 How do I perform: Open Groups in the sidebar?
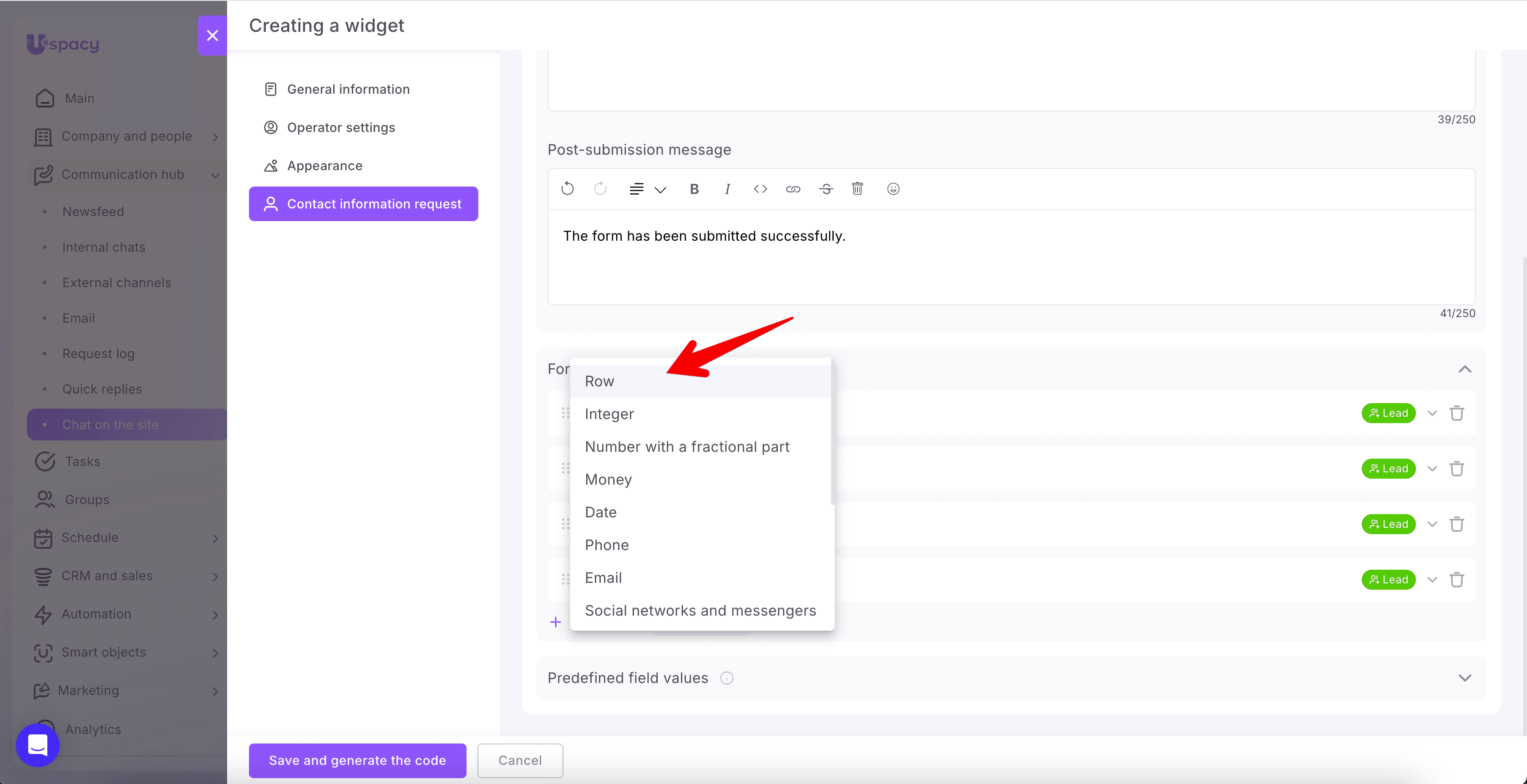point(86,500)
